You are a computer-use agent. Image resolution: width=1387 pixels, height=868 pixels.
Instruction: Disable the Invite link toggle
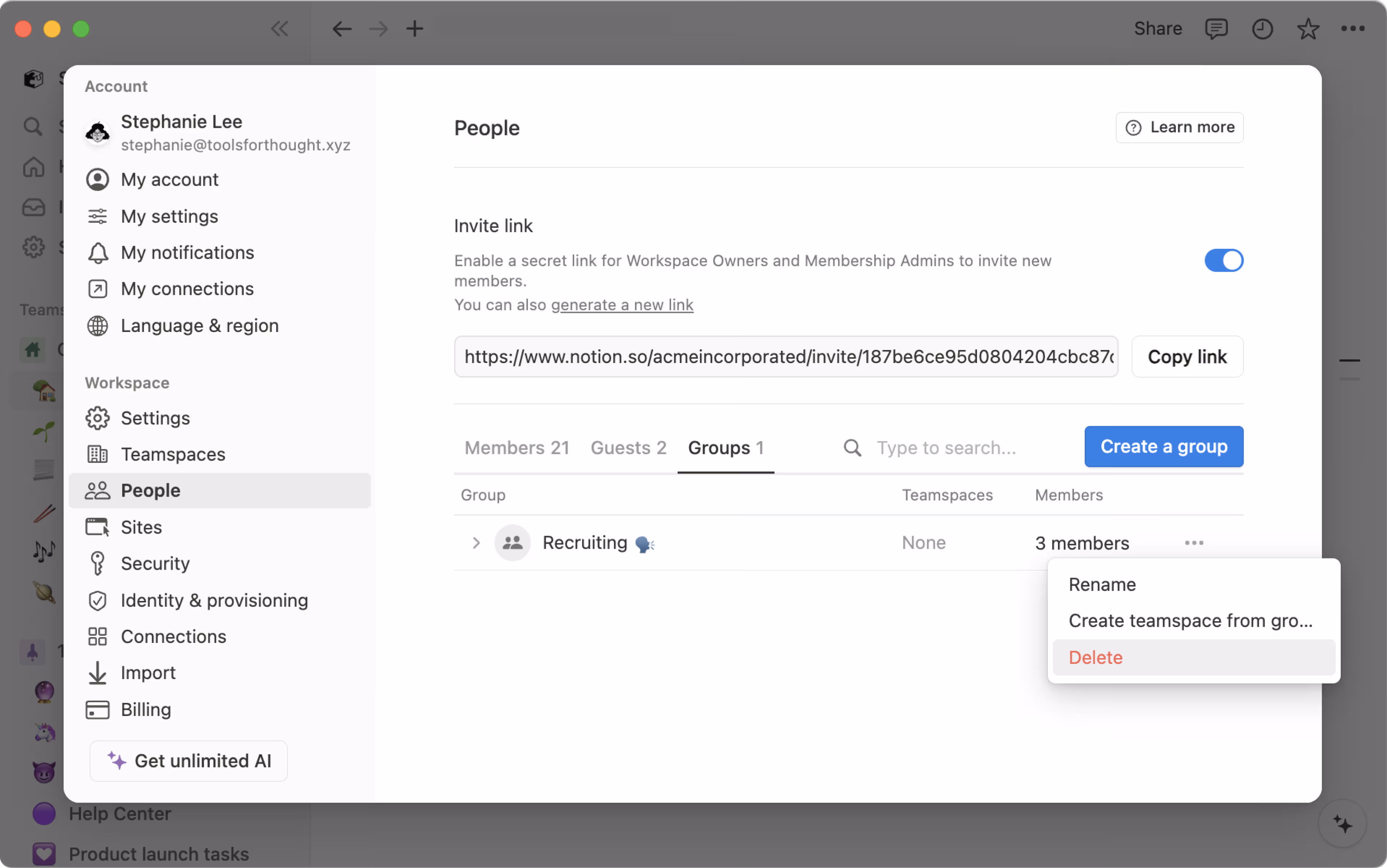tap(1223, 261)
